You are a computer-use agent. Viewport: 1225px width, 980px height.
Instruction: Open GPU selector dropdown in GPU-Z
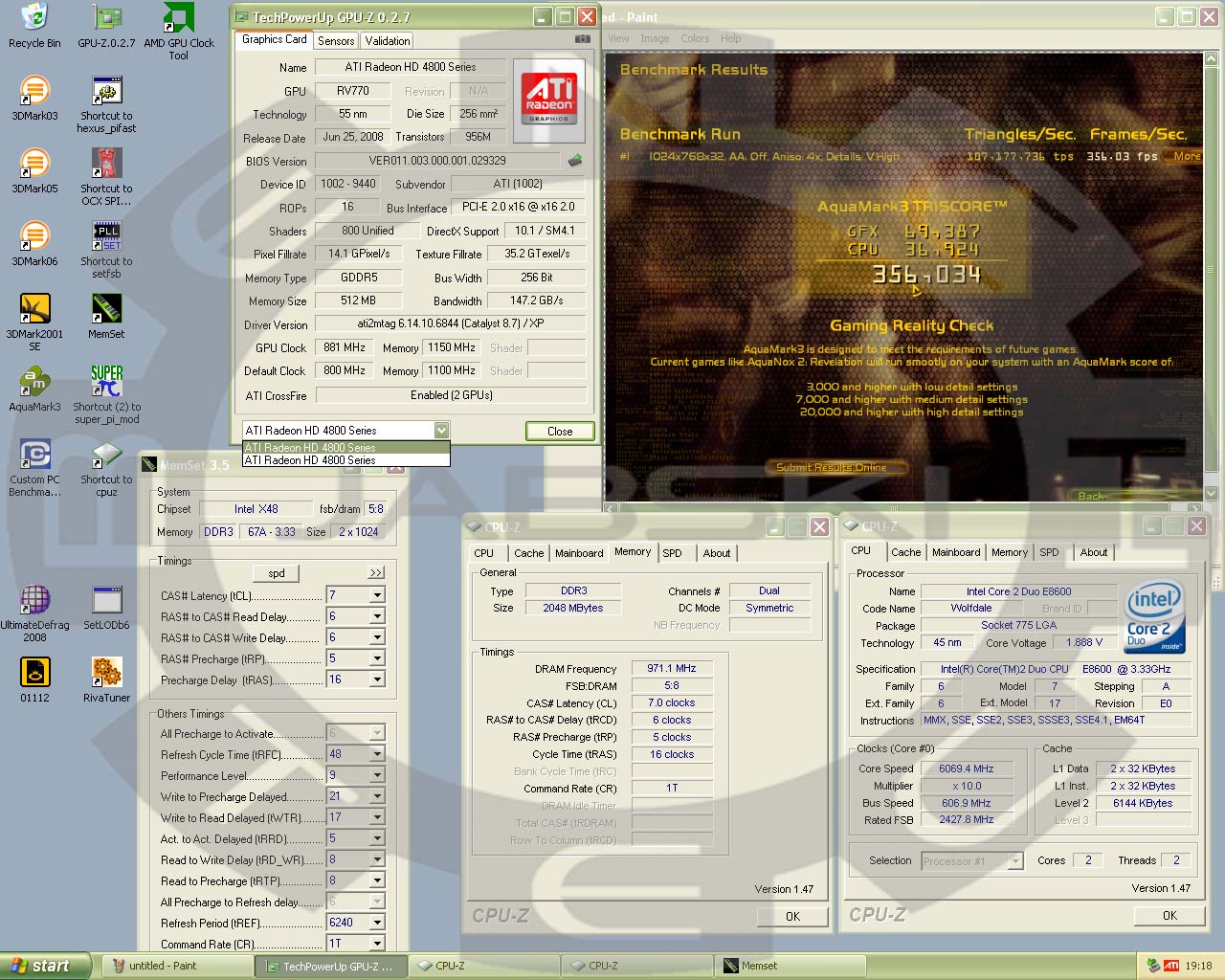441,431
